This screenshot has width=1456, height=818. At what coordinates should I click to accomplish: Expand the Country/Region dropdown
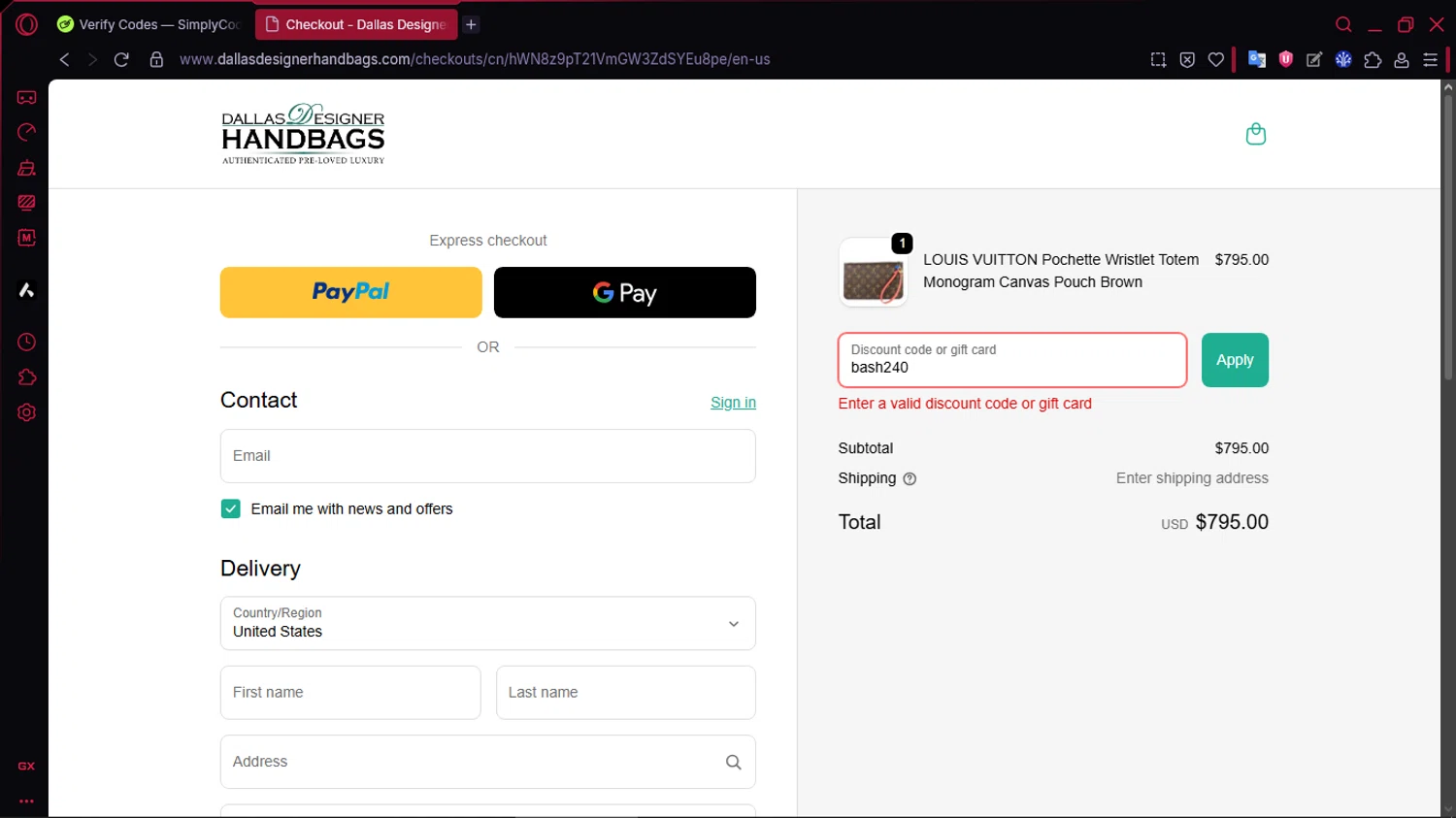point(488,623)
